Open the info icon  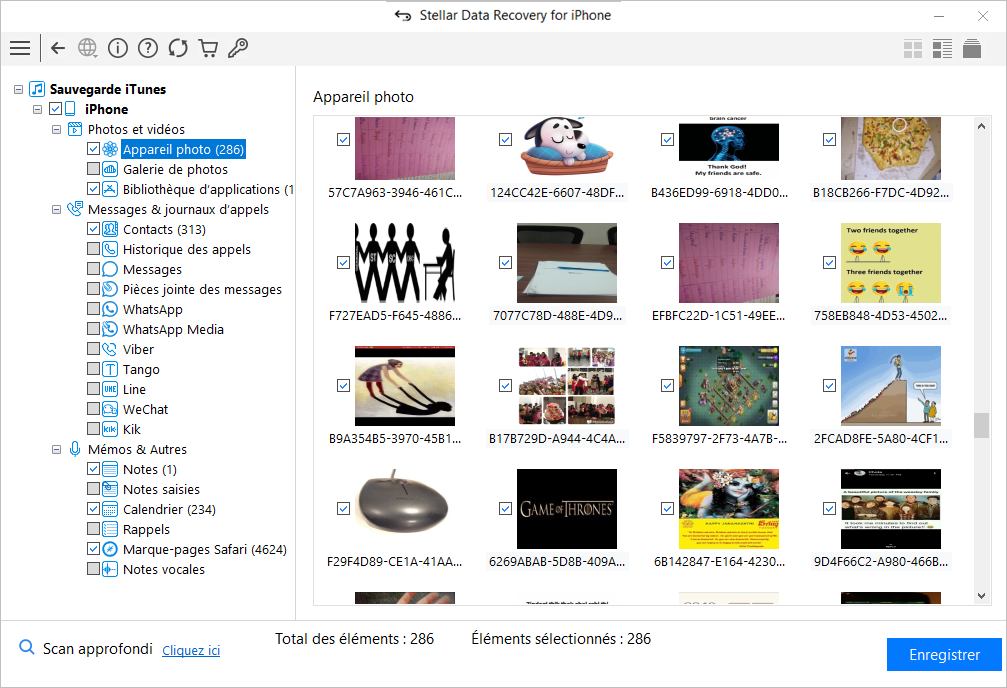coord(118,48)
